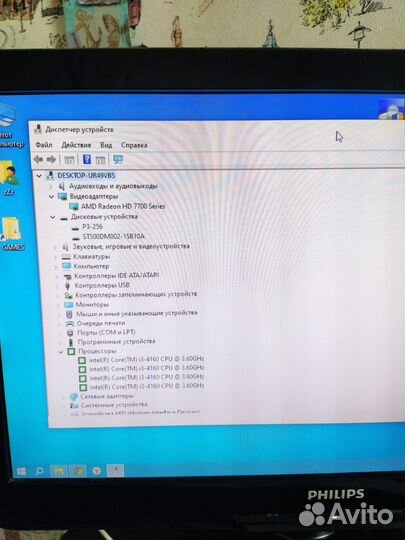Viewport: 405px width, 540px height.
Task: Collapse the Видеоадаптеры node
Action: pos(51,197)
